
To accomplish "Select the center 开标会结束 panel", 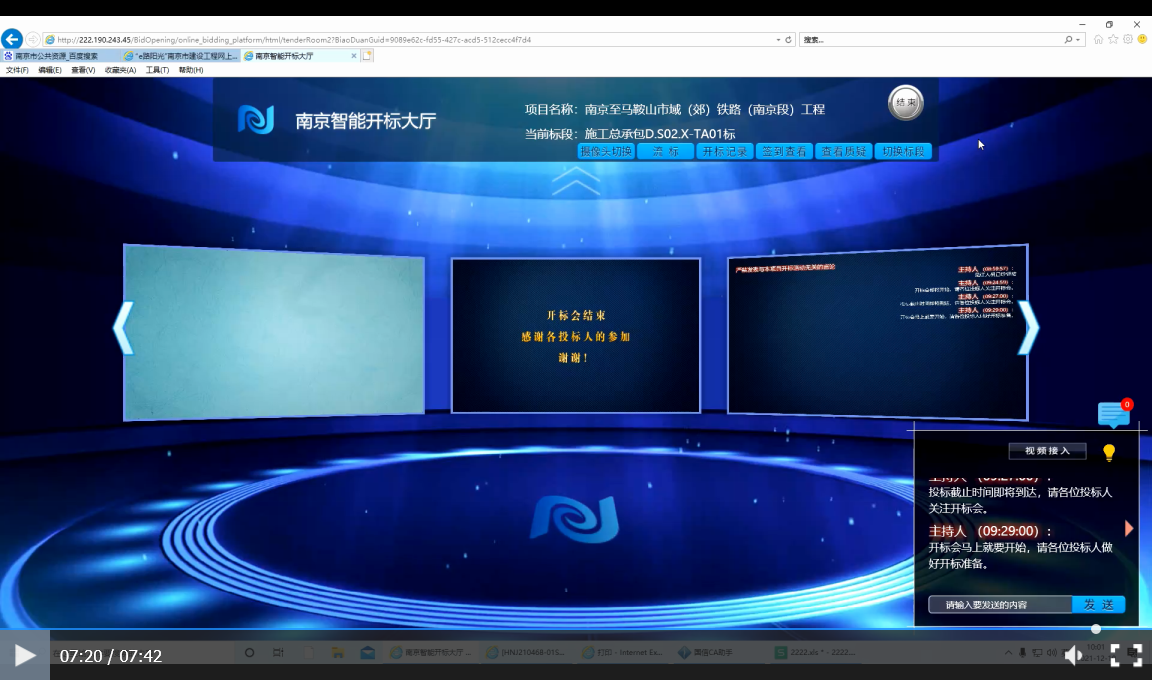I will point(576,335).
